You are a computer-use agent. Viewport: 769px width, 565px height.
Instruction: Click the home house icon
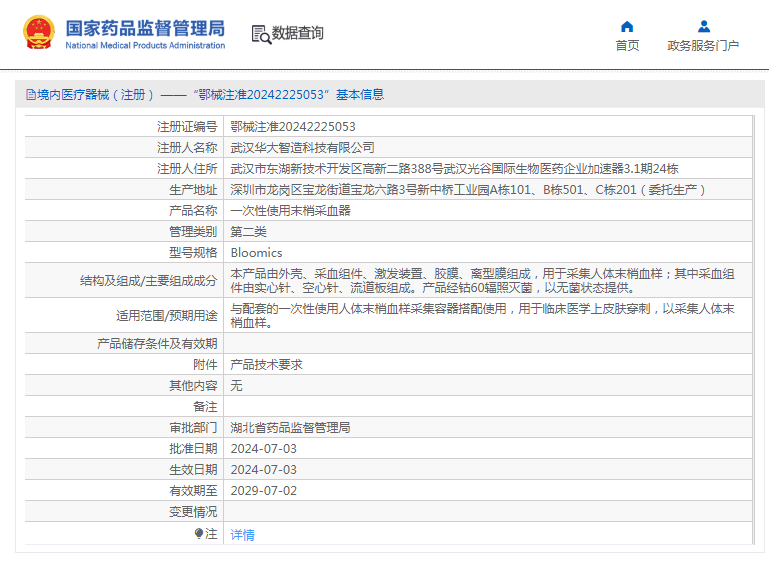pyautogui.click(x=627, y=26)
